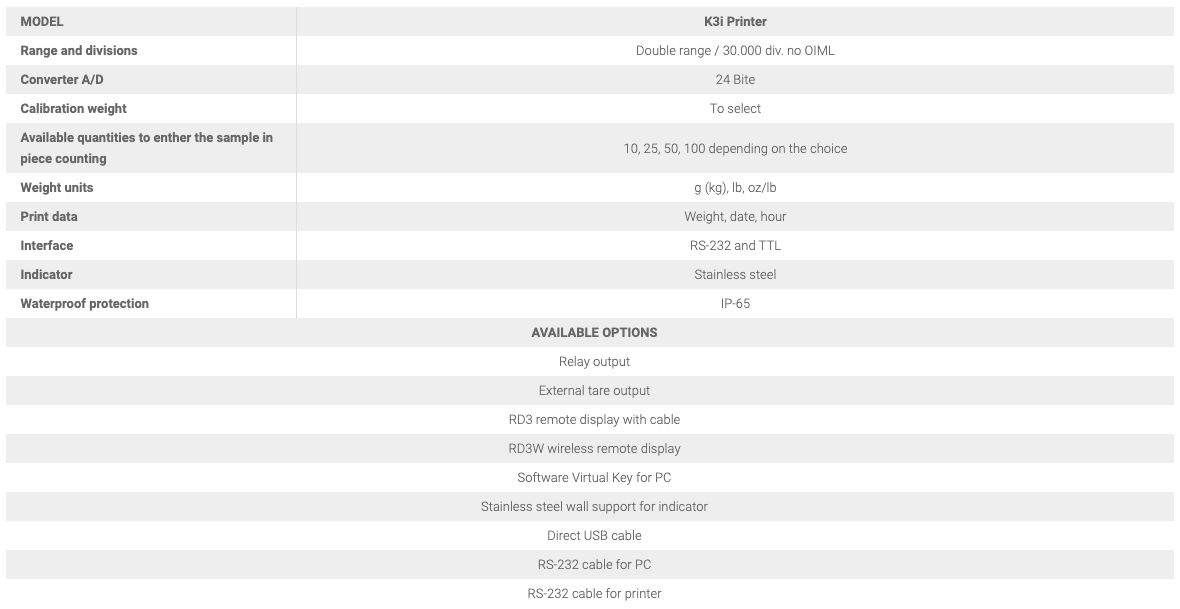Viewport: 1180px width, 609px height.
Task: Select the Direct USB cable option
Action: coord(594,535)
